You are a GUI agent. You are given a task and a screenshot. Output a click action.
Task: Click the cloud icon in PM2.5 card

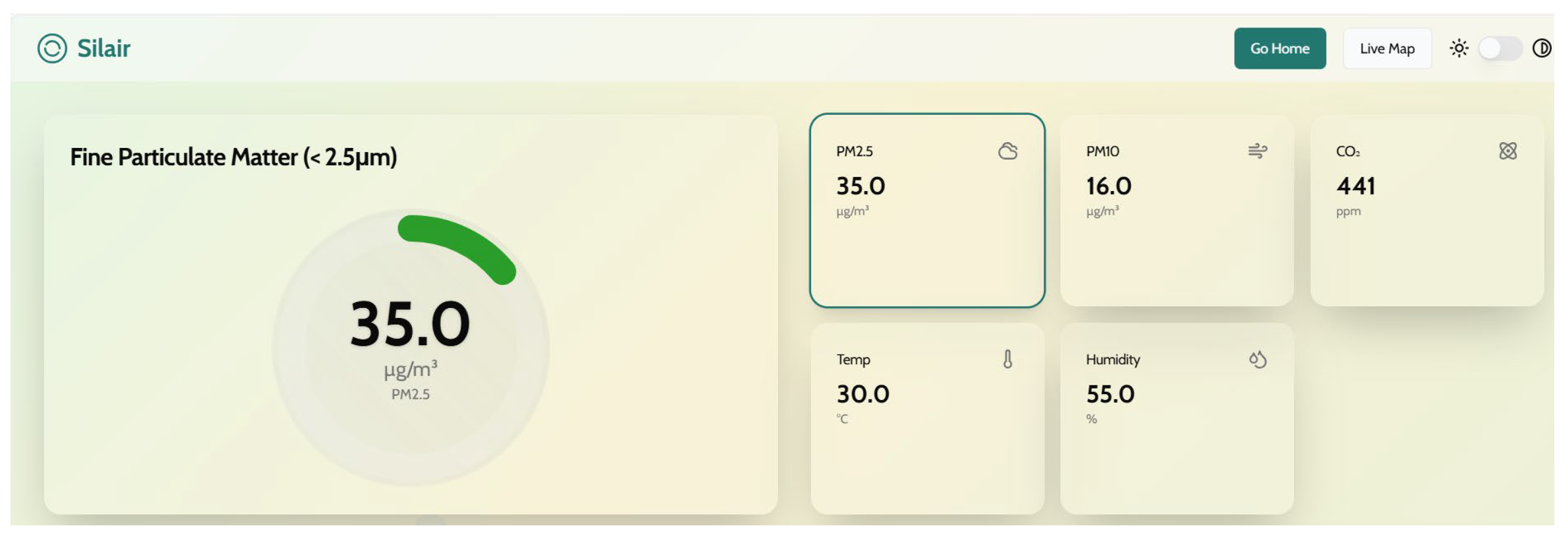point(1007,151)
